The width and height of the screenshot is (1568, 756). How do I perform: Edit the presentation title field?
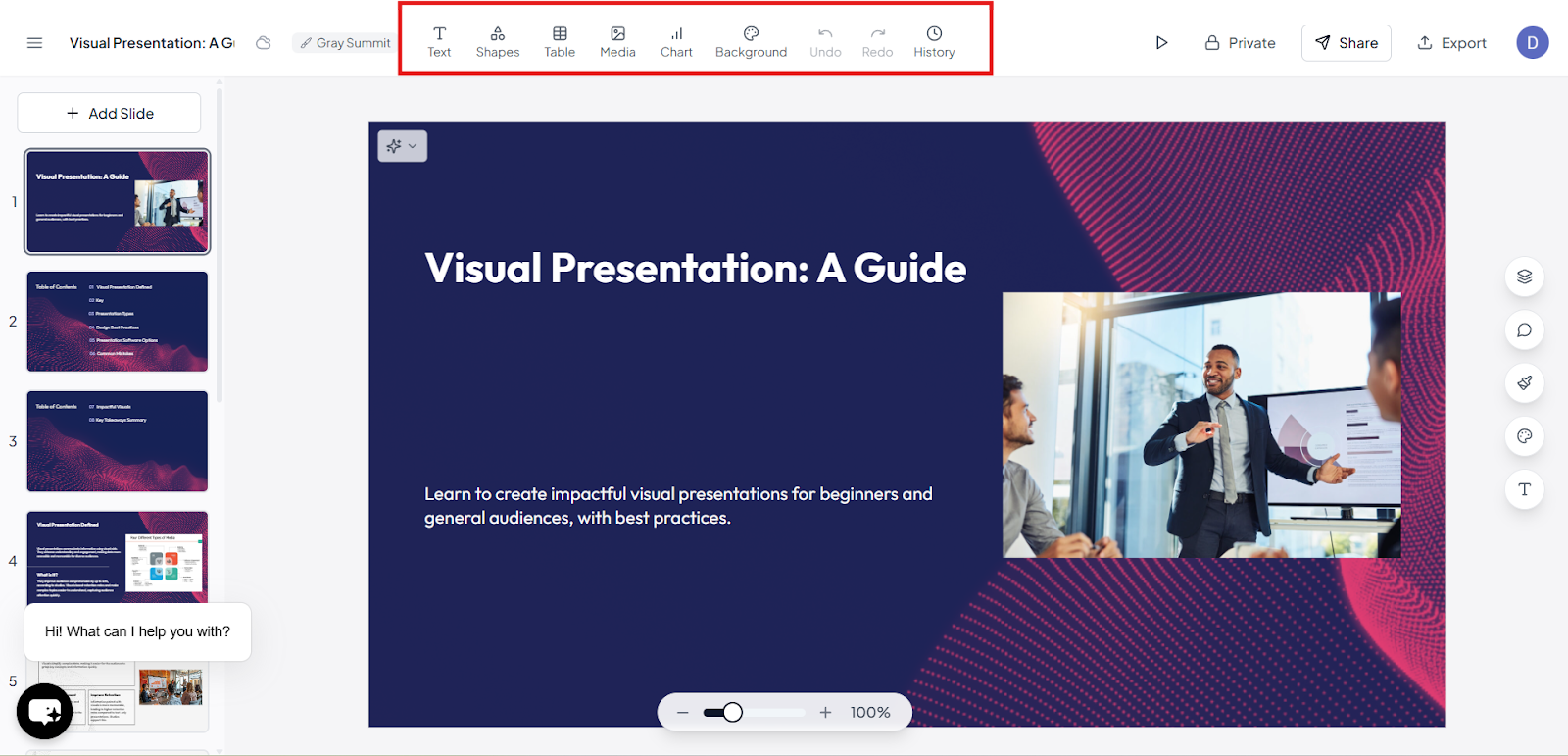[x=152, y=43]
